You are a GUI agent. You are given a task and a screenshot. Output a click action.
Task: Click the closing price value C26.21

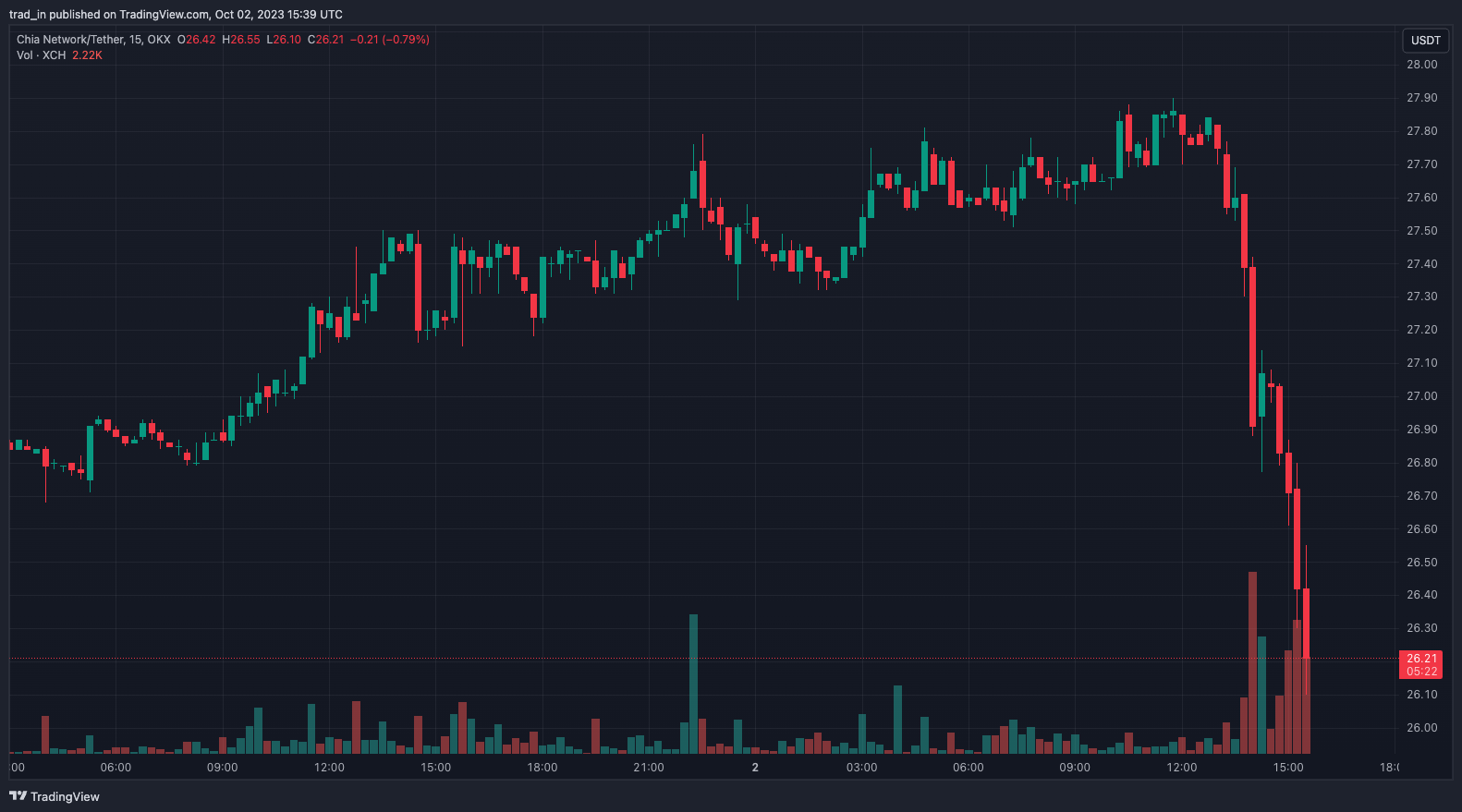coord(325,40)
